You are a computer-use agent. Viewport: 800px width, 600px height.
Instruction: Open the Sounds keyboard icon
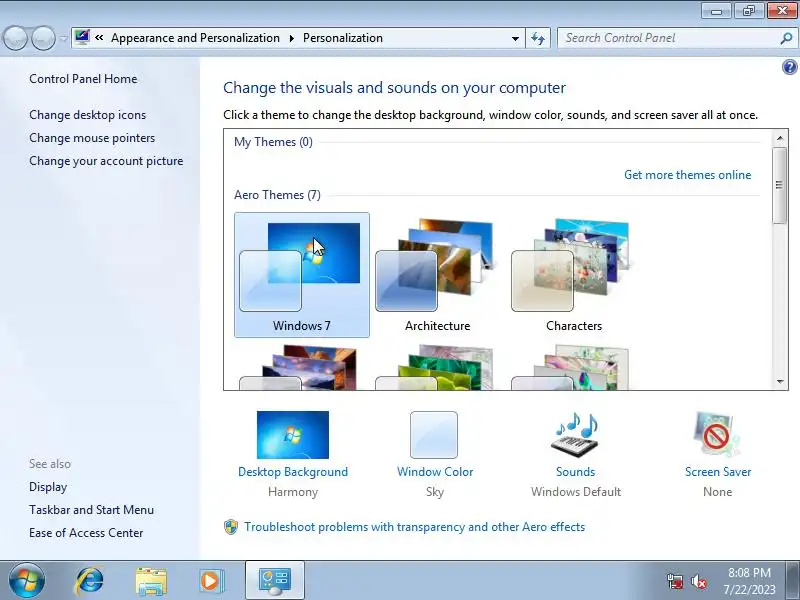point(575,435)
